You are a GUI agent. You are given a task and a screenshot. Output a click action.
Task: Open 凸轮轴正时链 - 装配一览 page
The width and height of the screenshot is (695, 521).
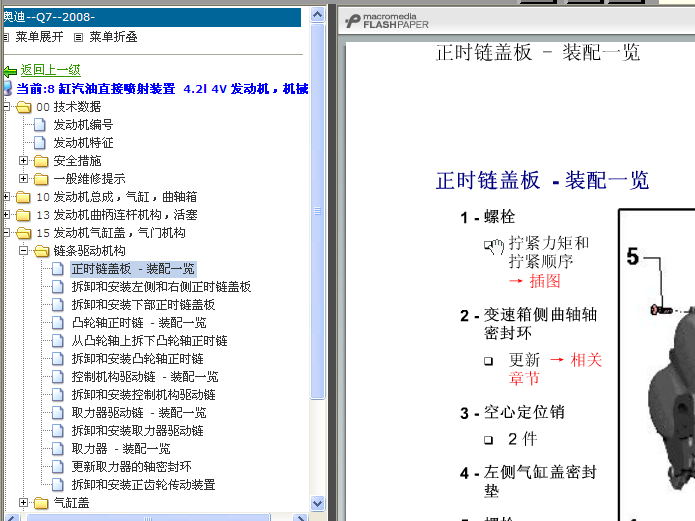point(139,323)
